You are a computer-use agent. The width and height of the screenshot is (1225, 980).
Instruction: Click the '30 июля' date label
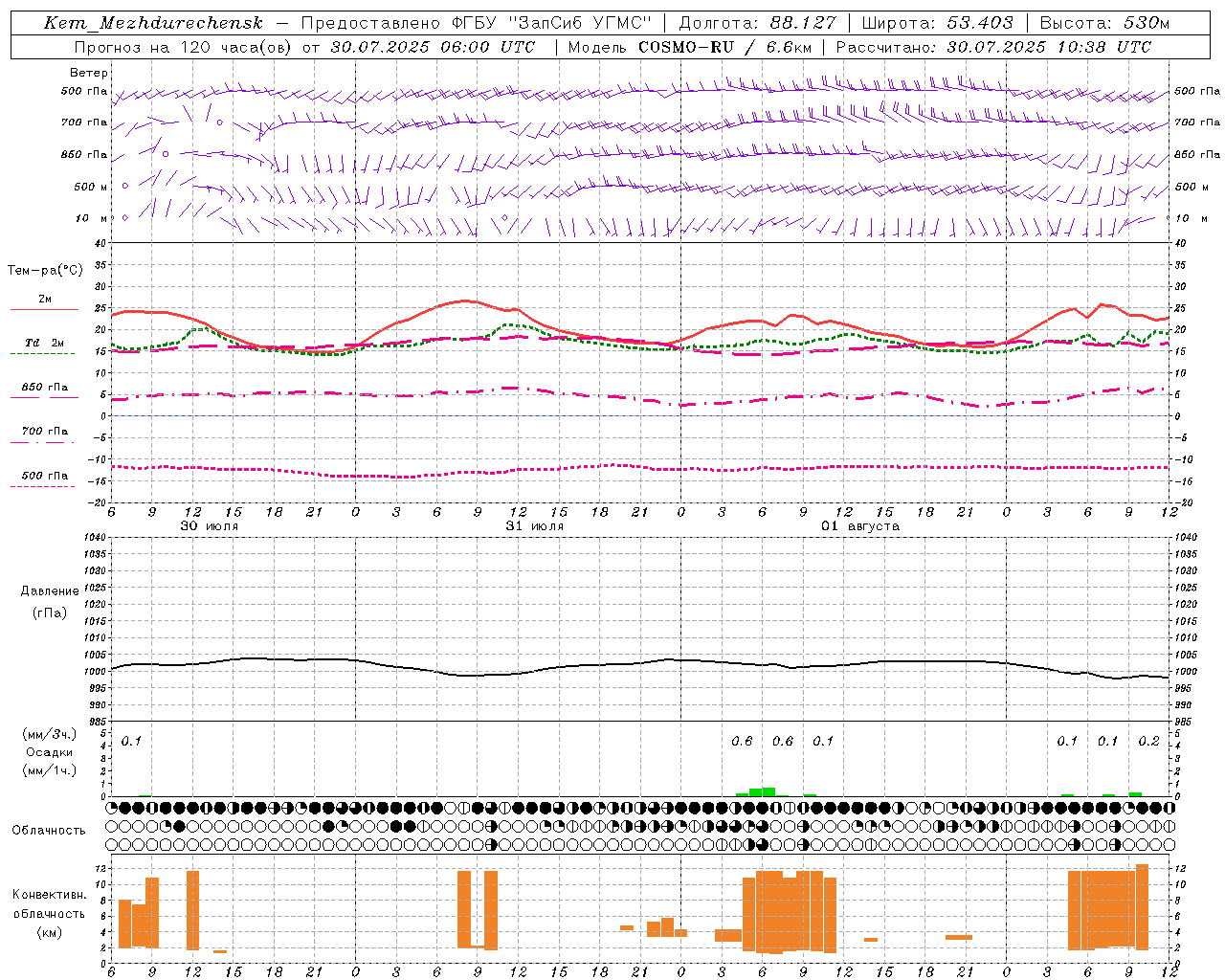pos(210,526)
